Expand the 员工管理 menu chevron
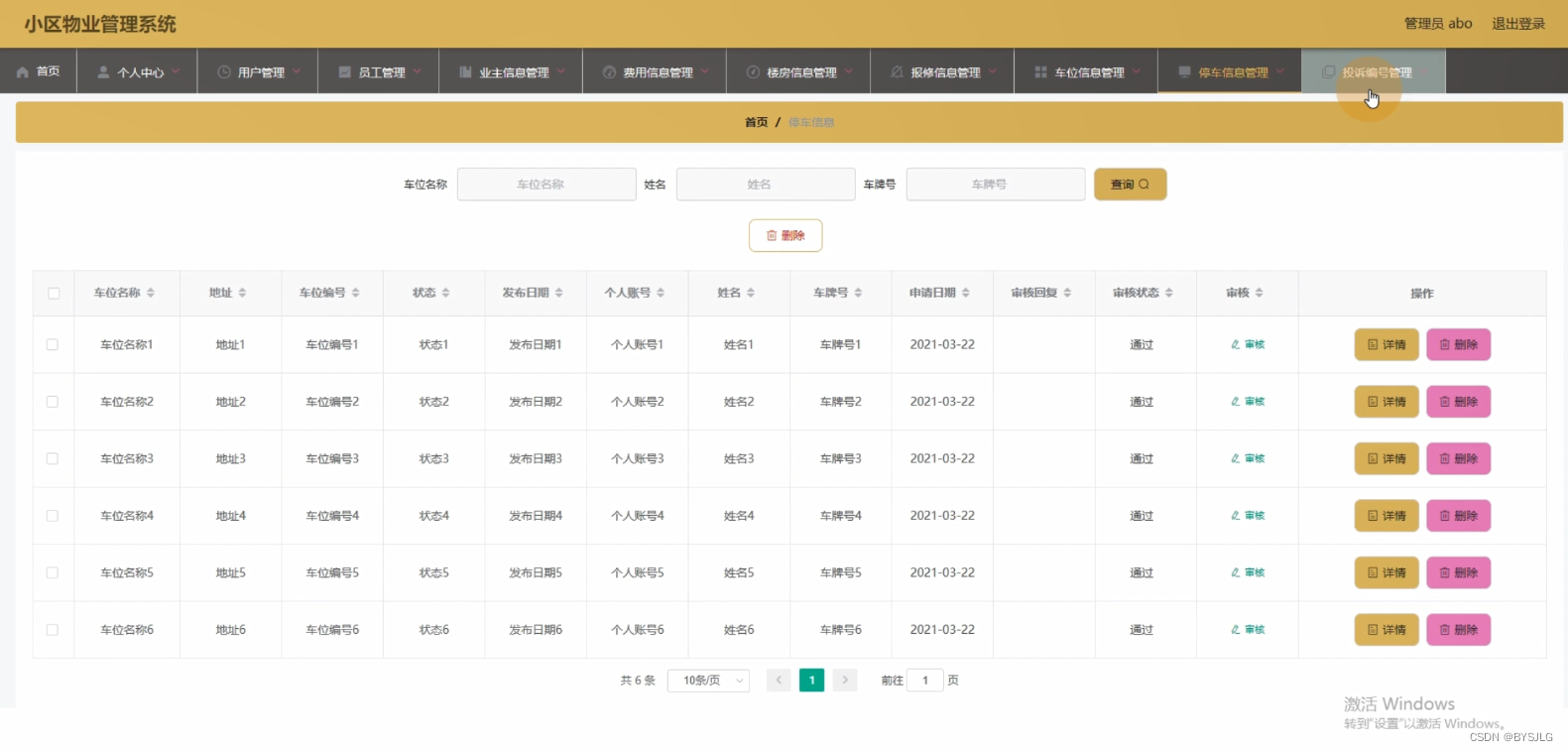 [418, 71]
